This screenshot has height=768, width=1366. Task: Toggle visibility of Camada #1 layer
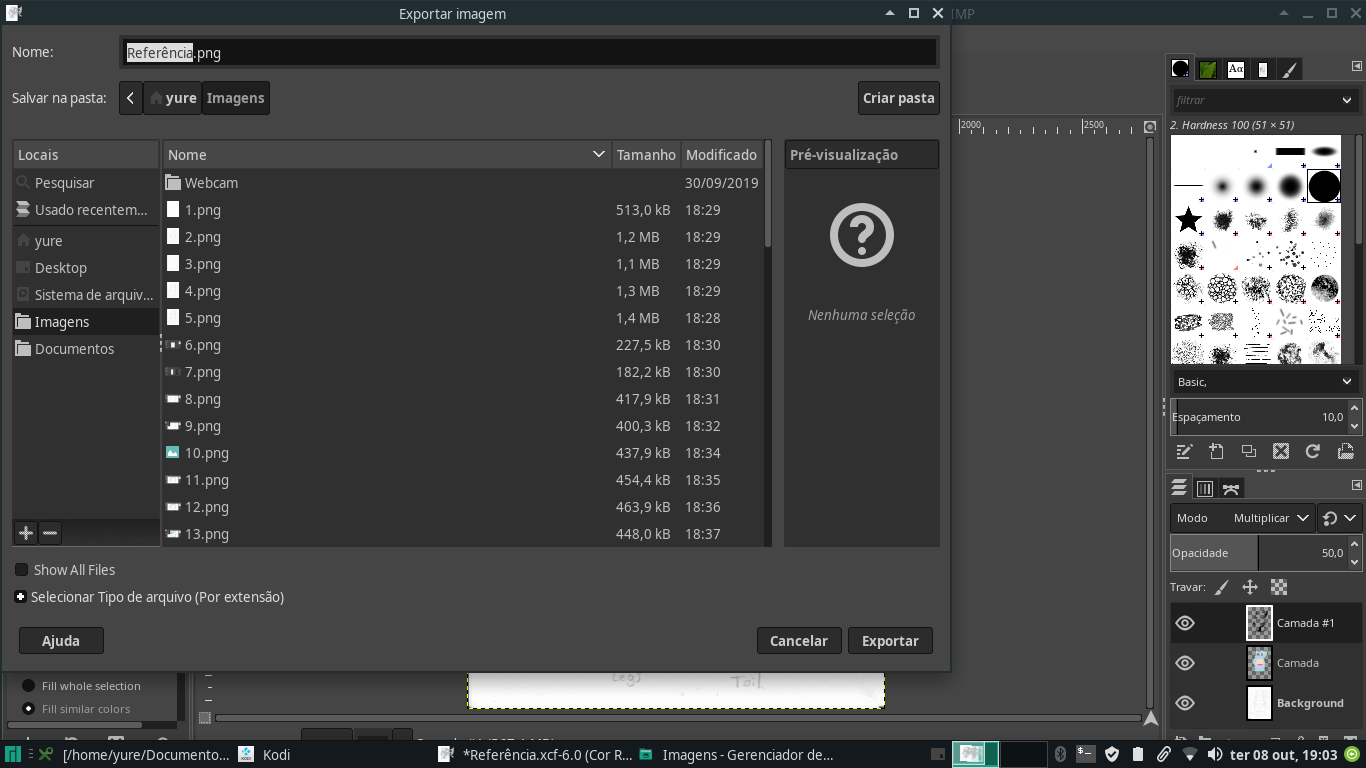click(1185, 623)
